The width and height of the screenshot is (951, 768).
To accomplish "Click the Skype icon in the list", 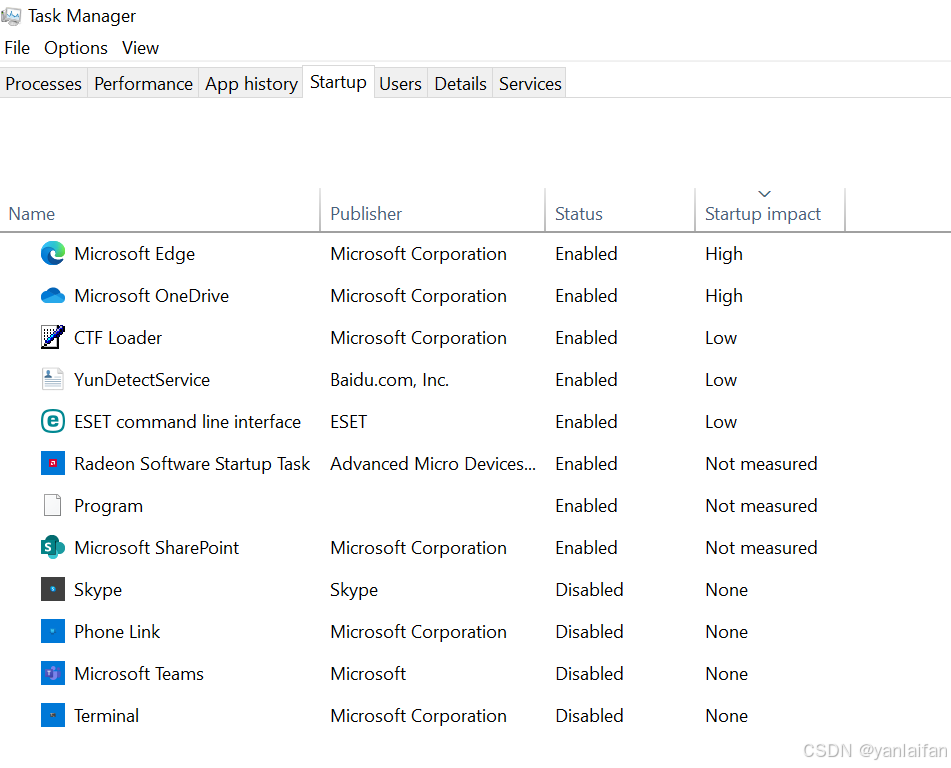I will coord(53,590).
